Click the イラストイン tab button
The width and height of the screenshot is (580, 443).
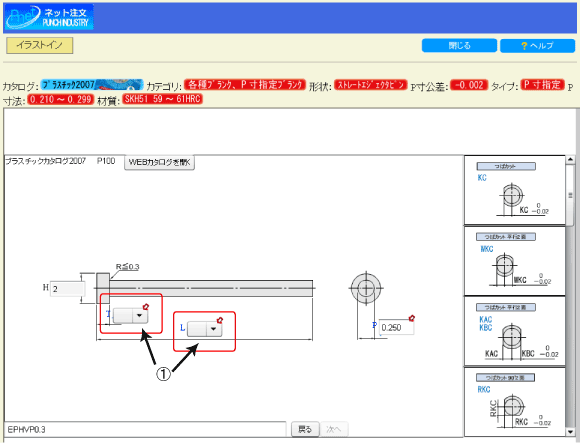click(x=40, y=45)
